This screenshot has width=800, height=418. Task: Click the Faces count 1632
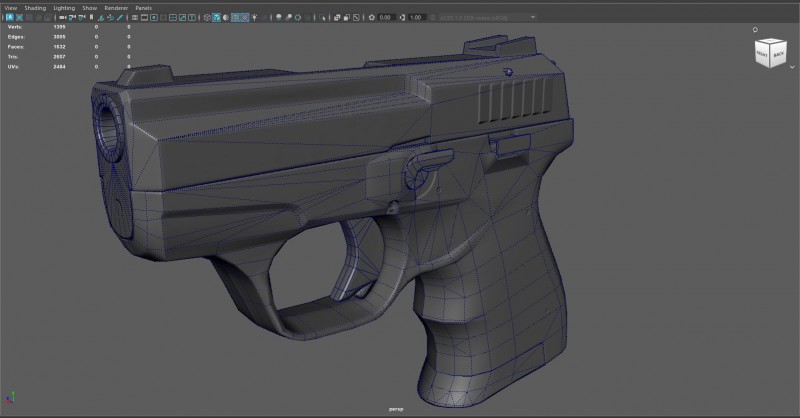59,47
